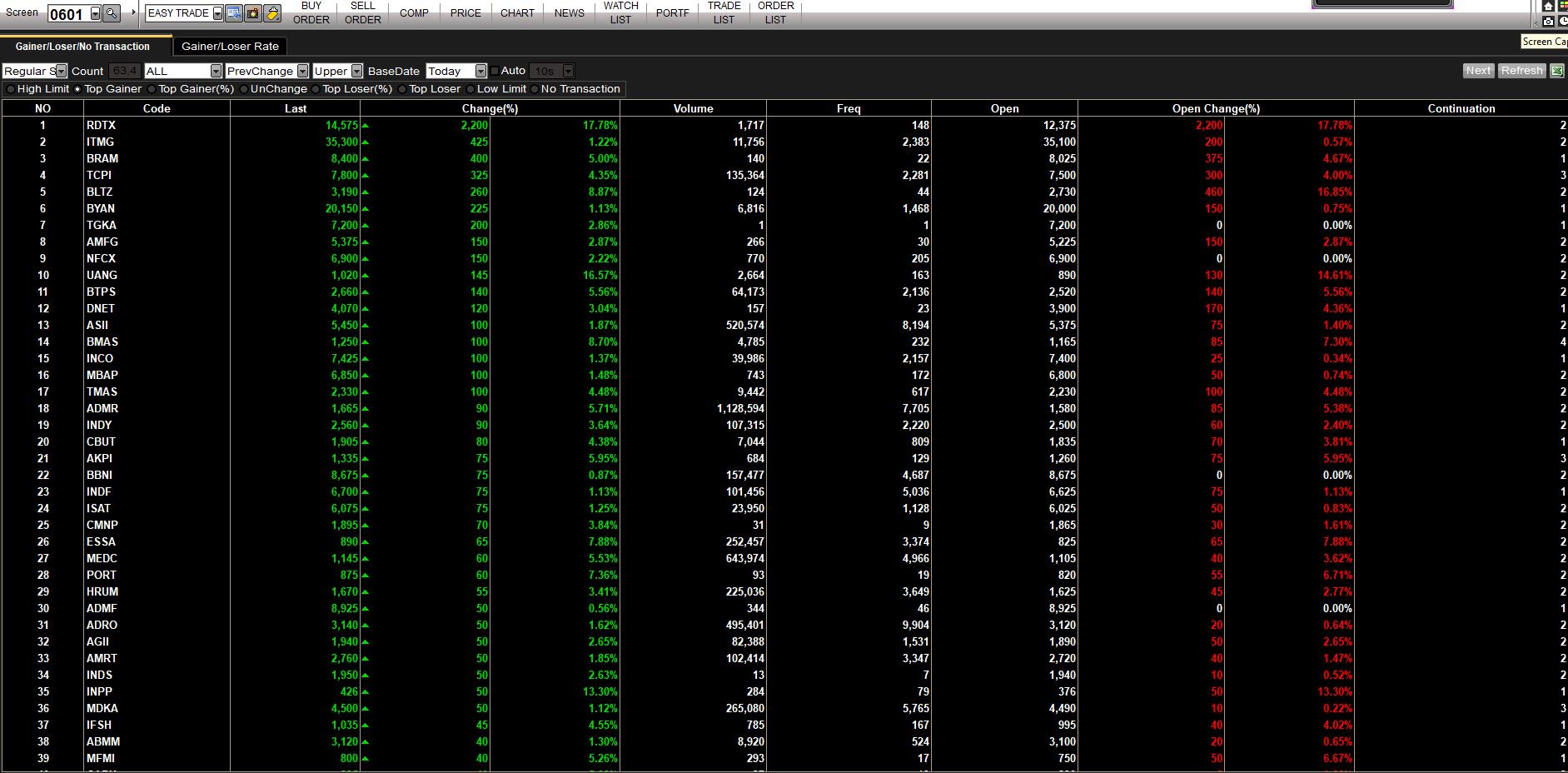Enable the Auto refresh checkbox
Screen dimensions: 1568x773
(495, 71)
